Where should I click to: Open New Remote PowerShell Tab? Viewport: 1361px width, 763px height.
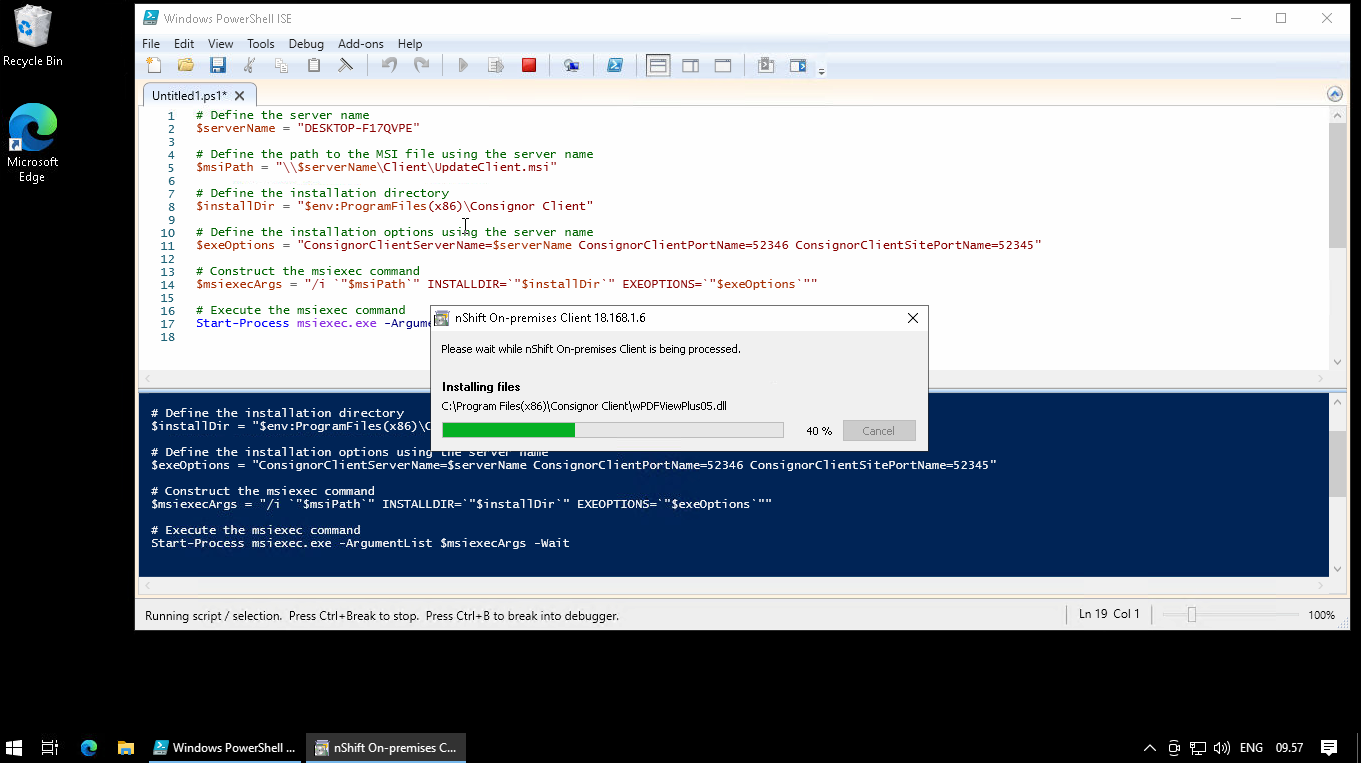[571, 66]
